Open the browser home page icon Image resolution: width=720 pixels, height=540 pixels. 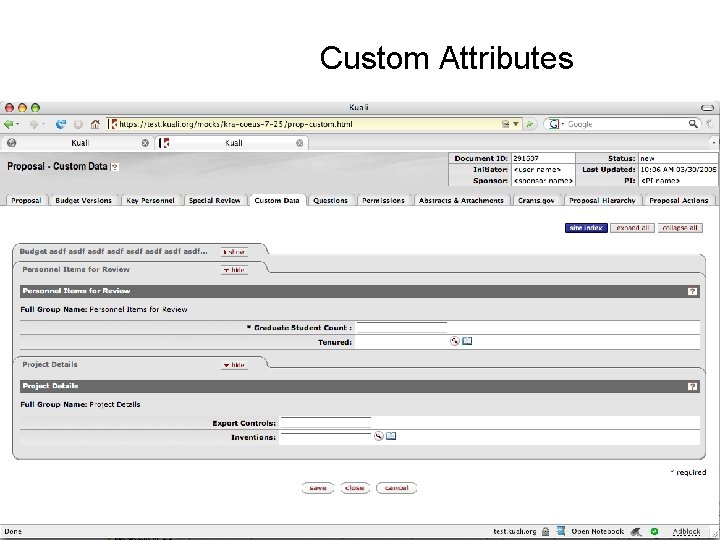tap(95, 124)
